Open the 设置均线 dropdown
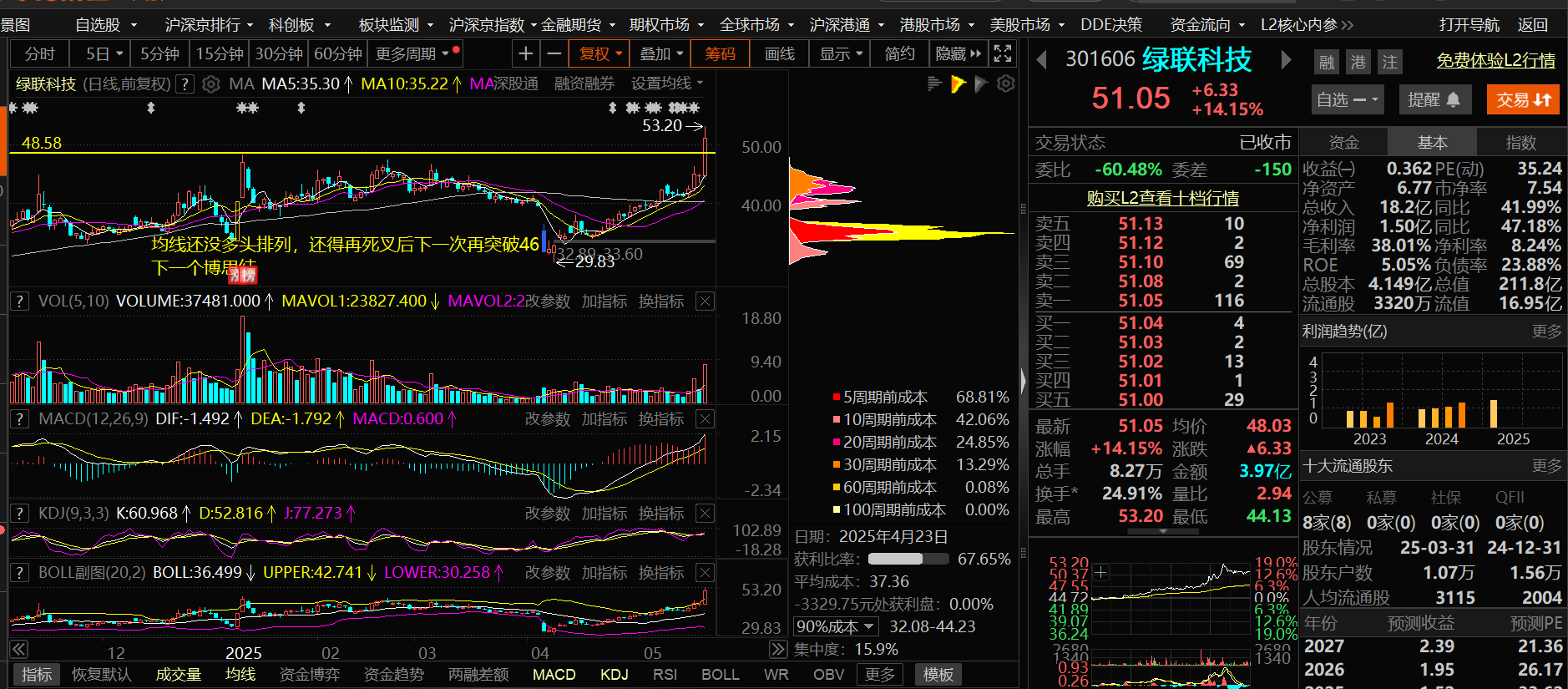The width and height of the screenshot is (1568, 689). [x=667, y=84]
